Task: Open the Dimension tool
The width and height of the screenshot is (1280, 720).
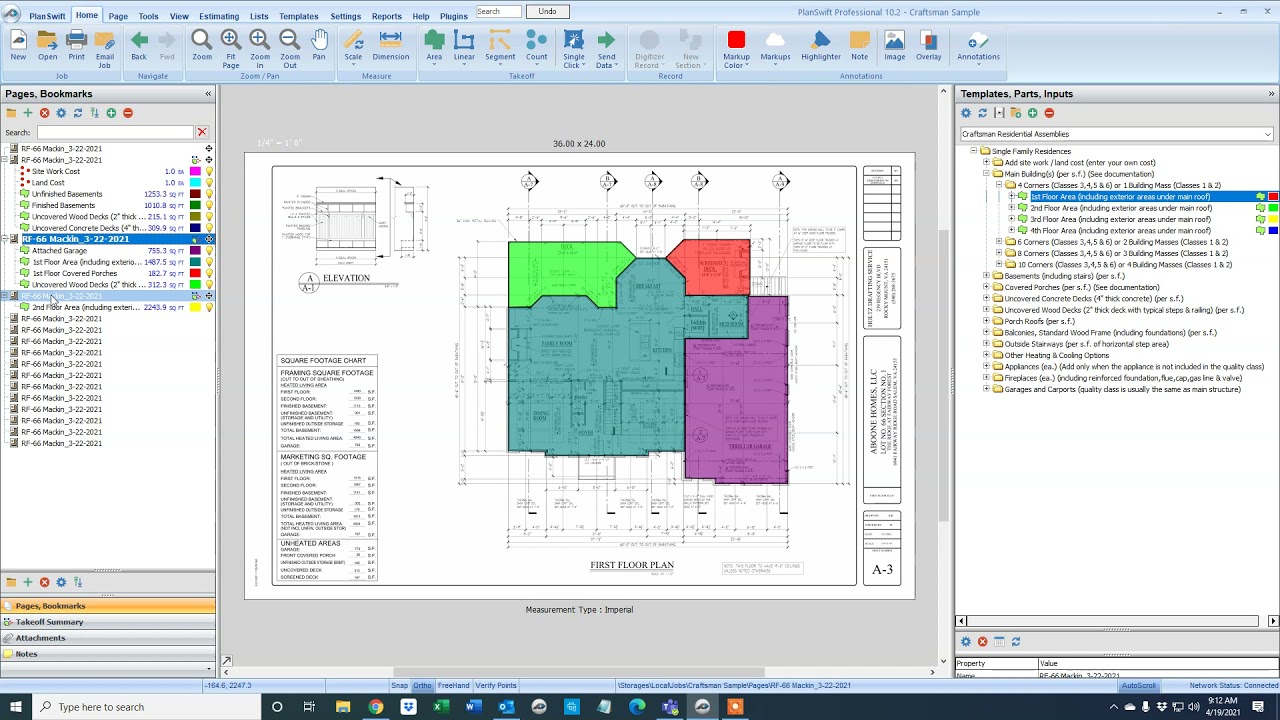Action: 391,46
